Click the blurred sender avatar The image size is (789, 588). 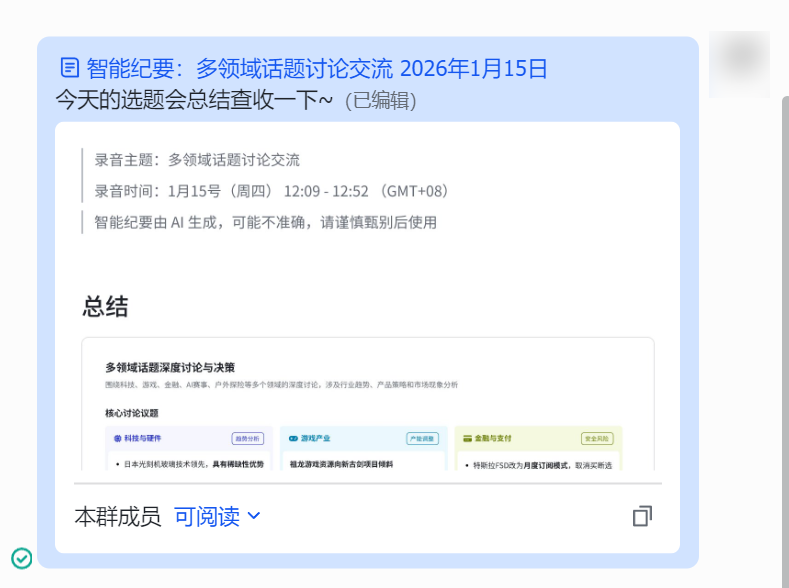click(739, 64)
